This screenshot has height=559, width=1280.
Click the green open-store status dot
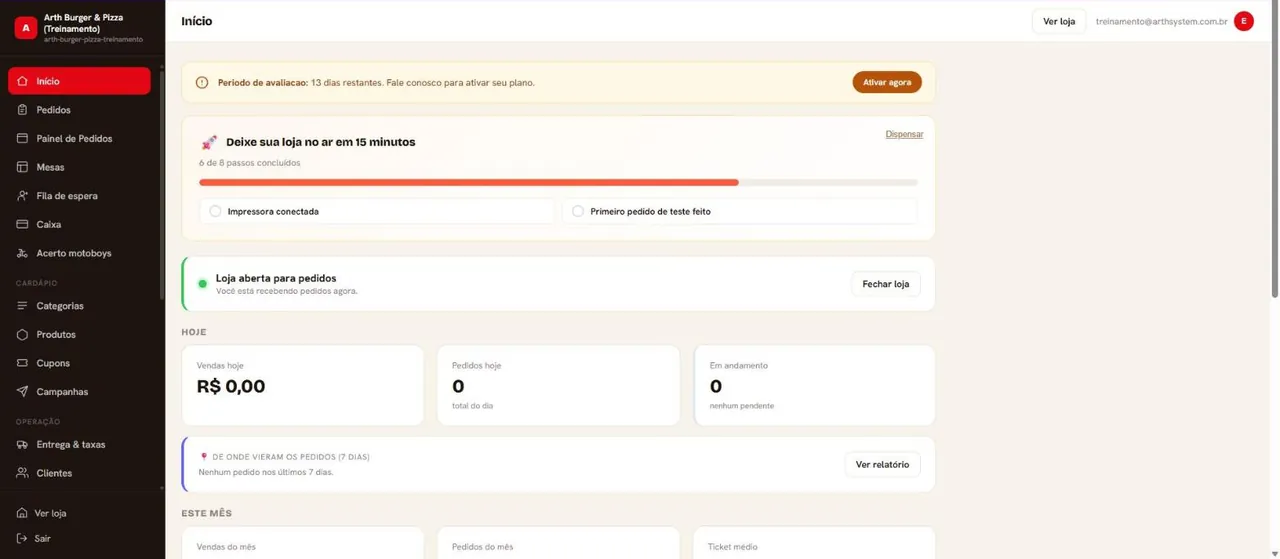click(202, 284)
